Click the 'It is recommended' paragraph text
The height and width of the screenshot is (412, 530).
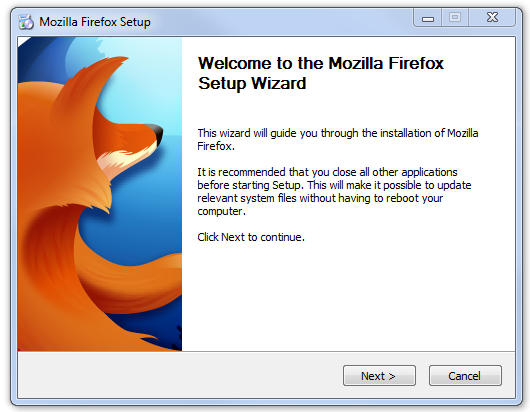click(x=334, y=192)
